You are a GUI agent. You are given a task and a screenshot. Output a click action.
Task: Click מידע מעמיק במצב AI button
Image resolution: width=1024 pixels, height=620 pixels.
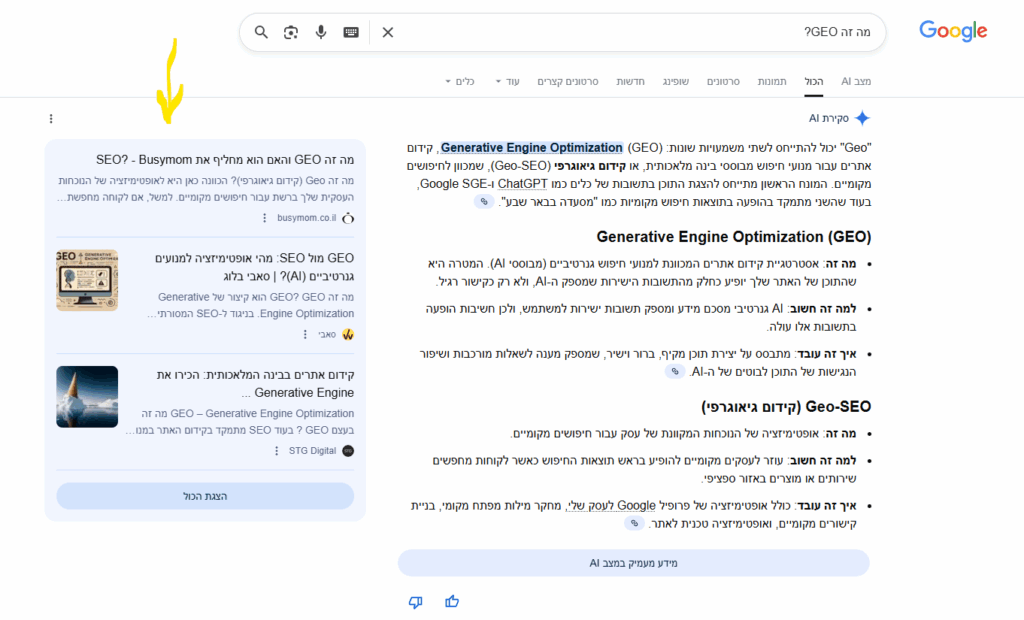[x=633, y=563]
